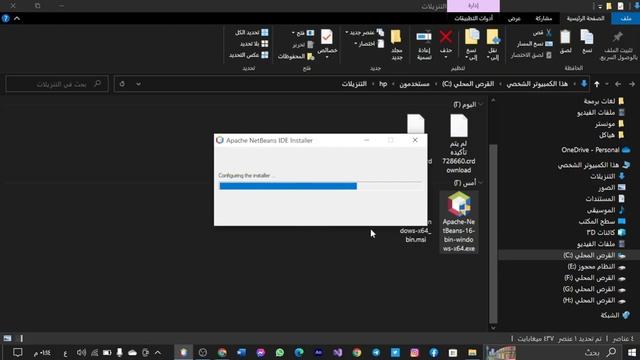Click Paste shortcut (لصق الاختصار) in ribbon
Viewport: 640px width, 360px height.
[531, 55]
